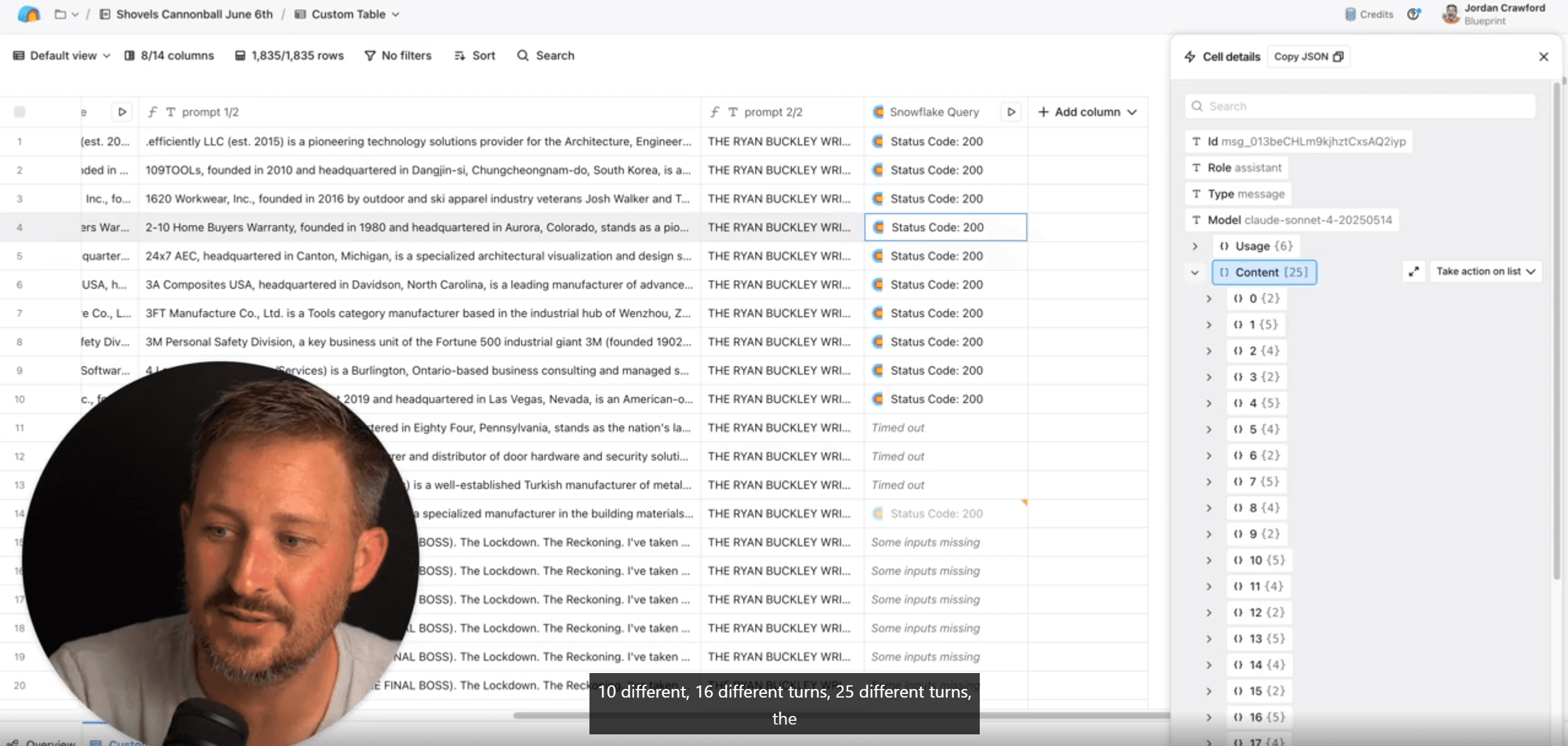Click the 1,835/1,835 rows indicator
The height and width of the screenshot is (746, 1568).
pos(289,56)
